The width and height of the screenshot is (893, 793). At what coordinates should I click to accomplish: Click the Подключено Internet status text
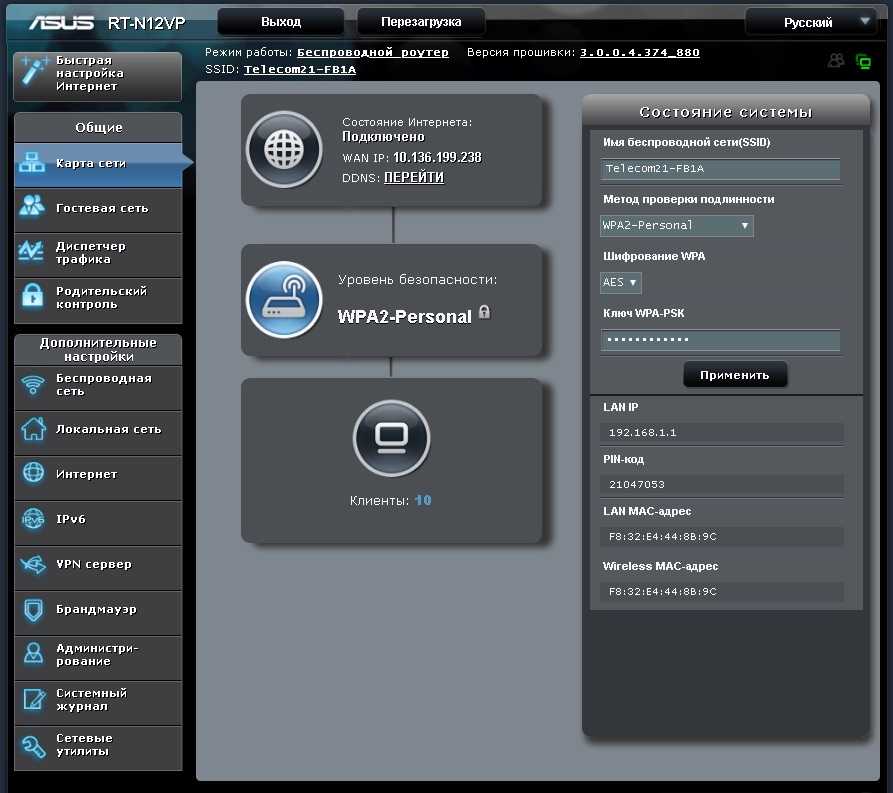(383, 137)
